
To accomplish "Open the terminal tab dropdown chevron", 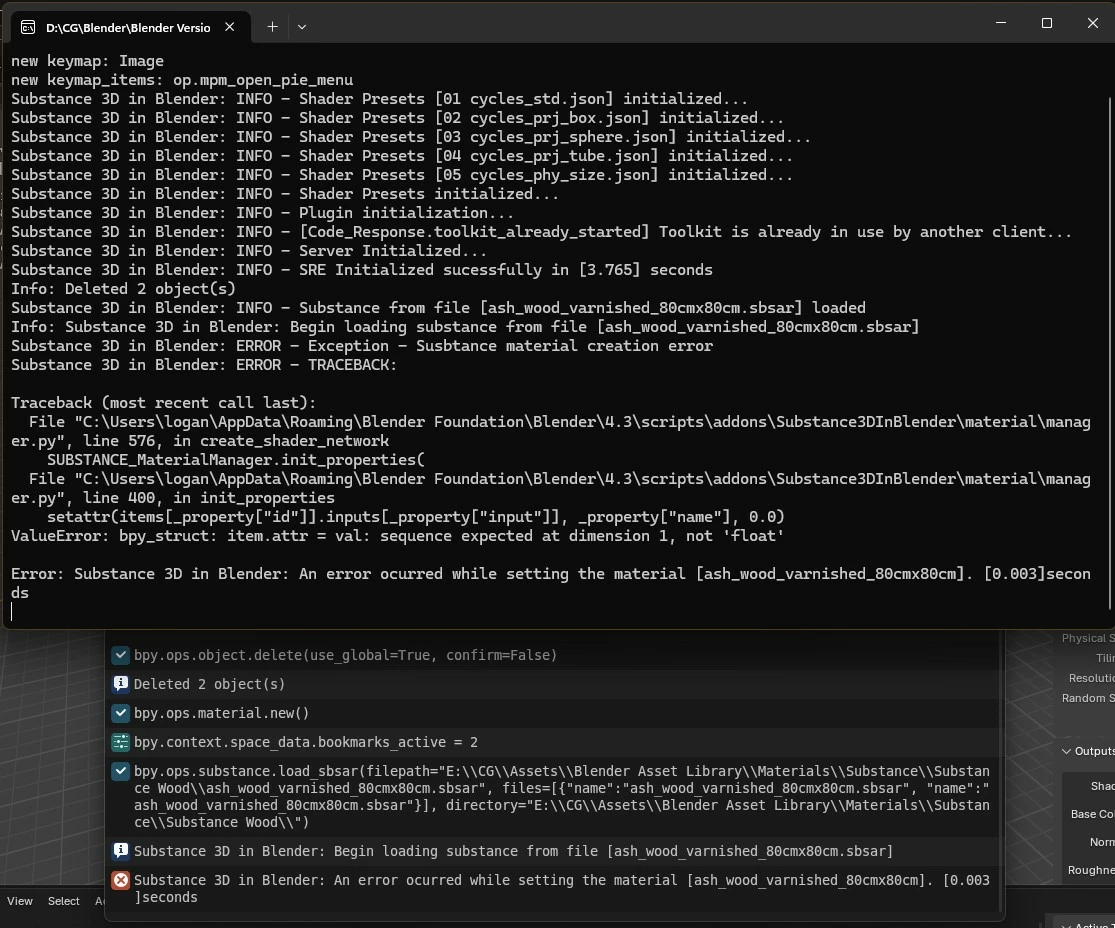I will click(x=302, y=27).
